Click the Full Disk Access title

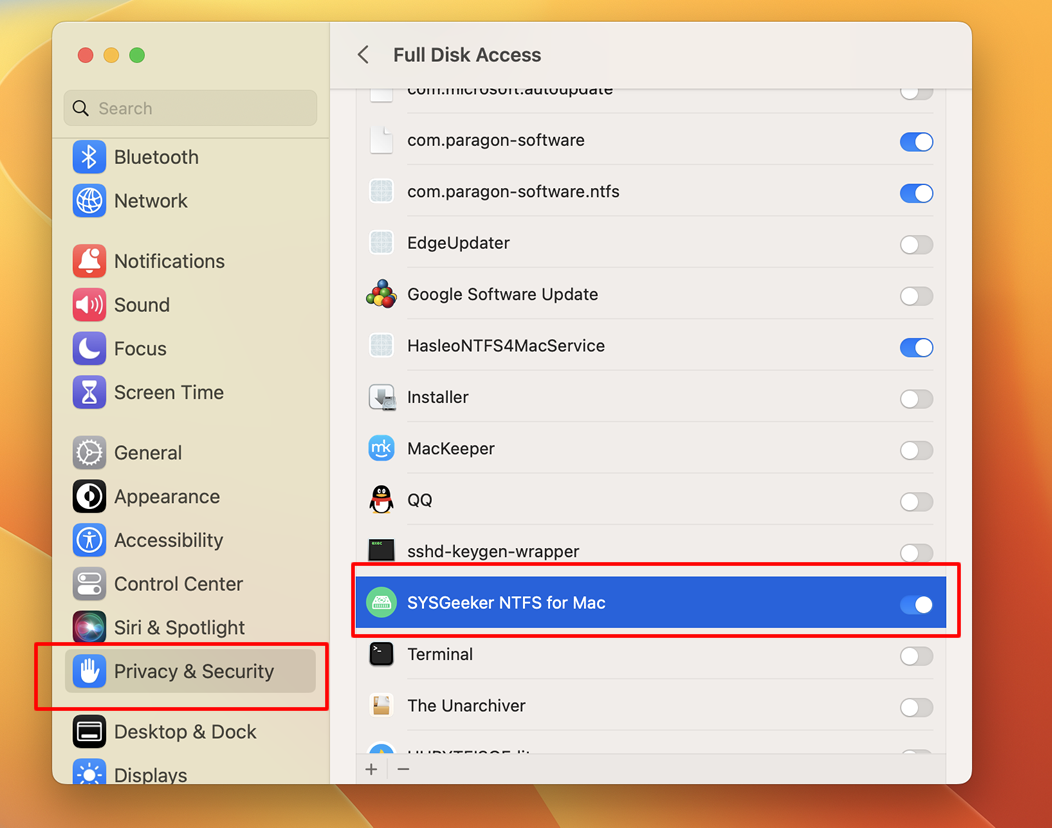click(467, 54)
